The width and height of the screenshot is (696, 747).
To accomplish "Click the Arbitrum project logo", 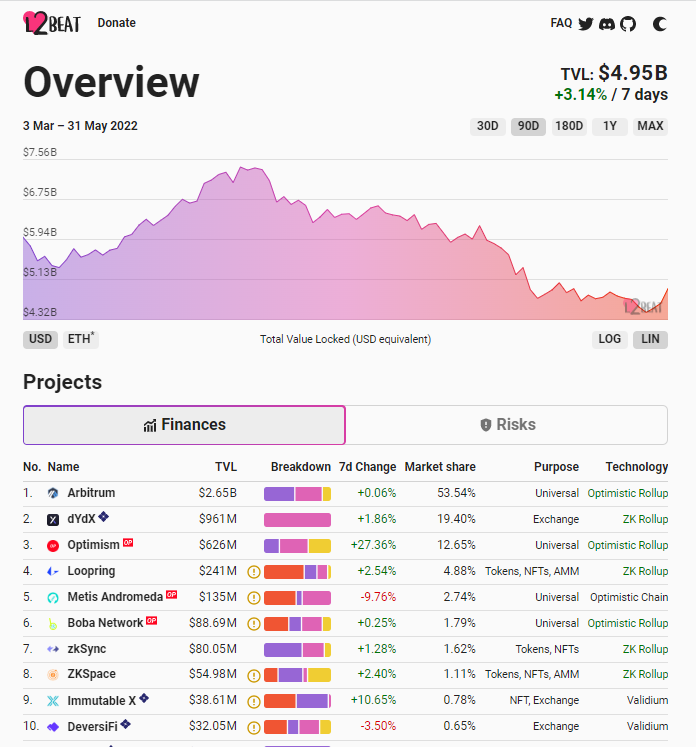I will click(53, 493).
